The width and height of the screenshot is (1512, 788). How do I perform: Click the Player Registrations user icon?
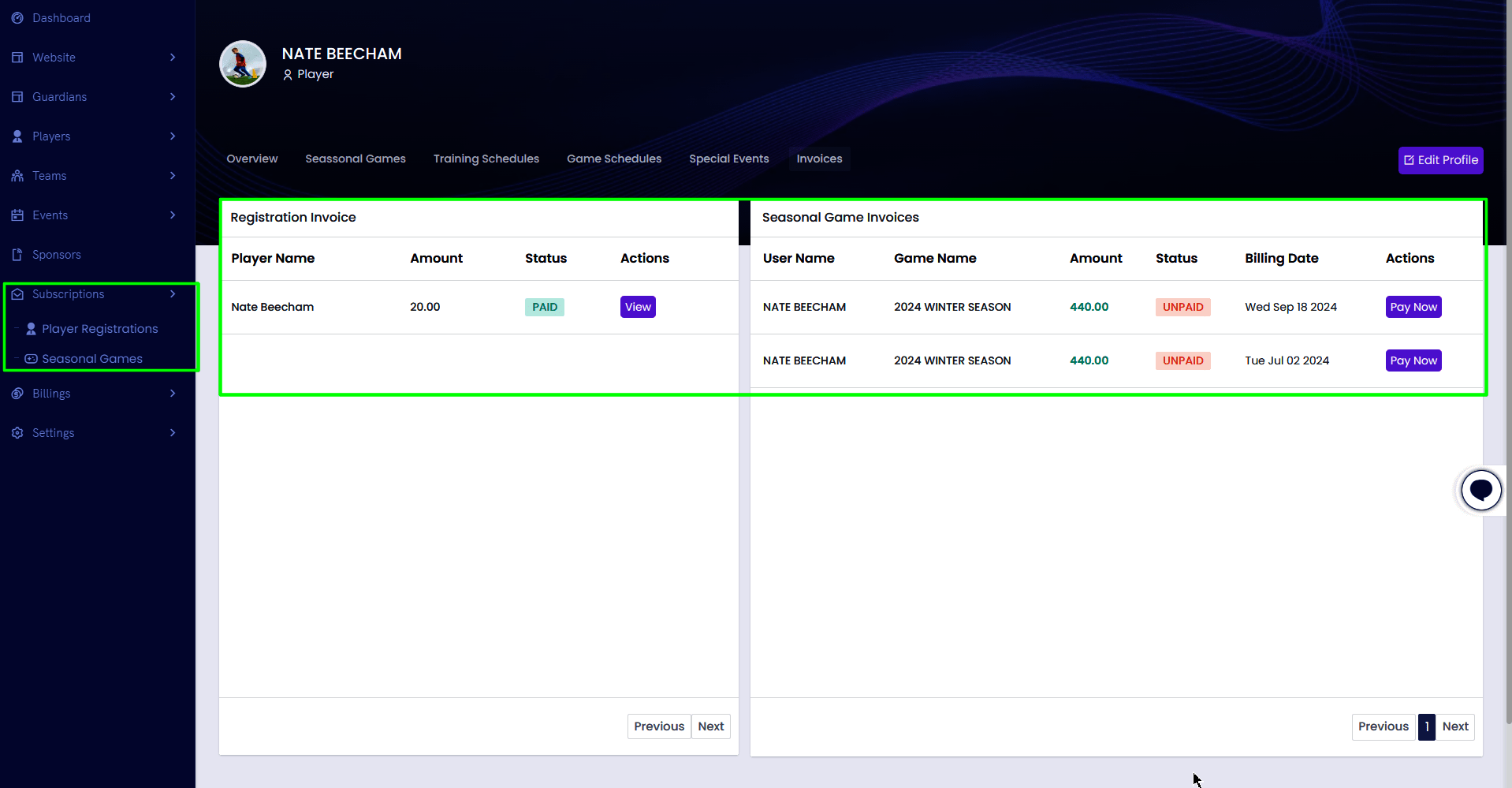(31, 329)
